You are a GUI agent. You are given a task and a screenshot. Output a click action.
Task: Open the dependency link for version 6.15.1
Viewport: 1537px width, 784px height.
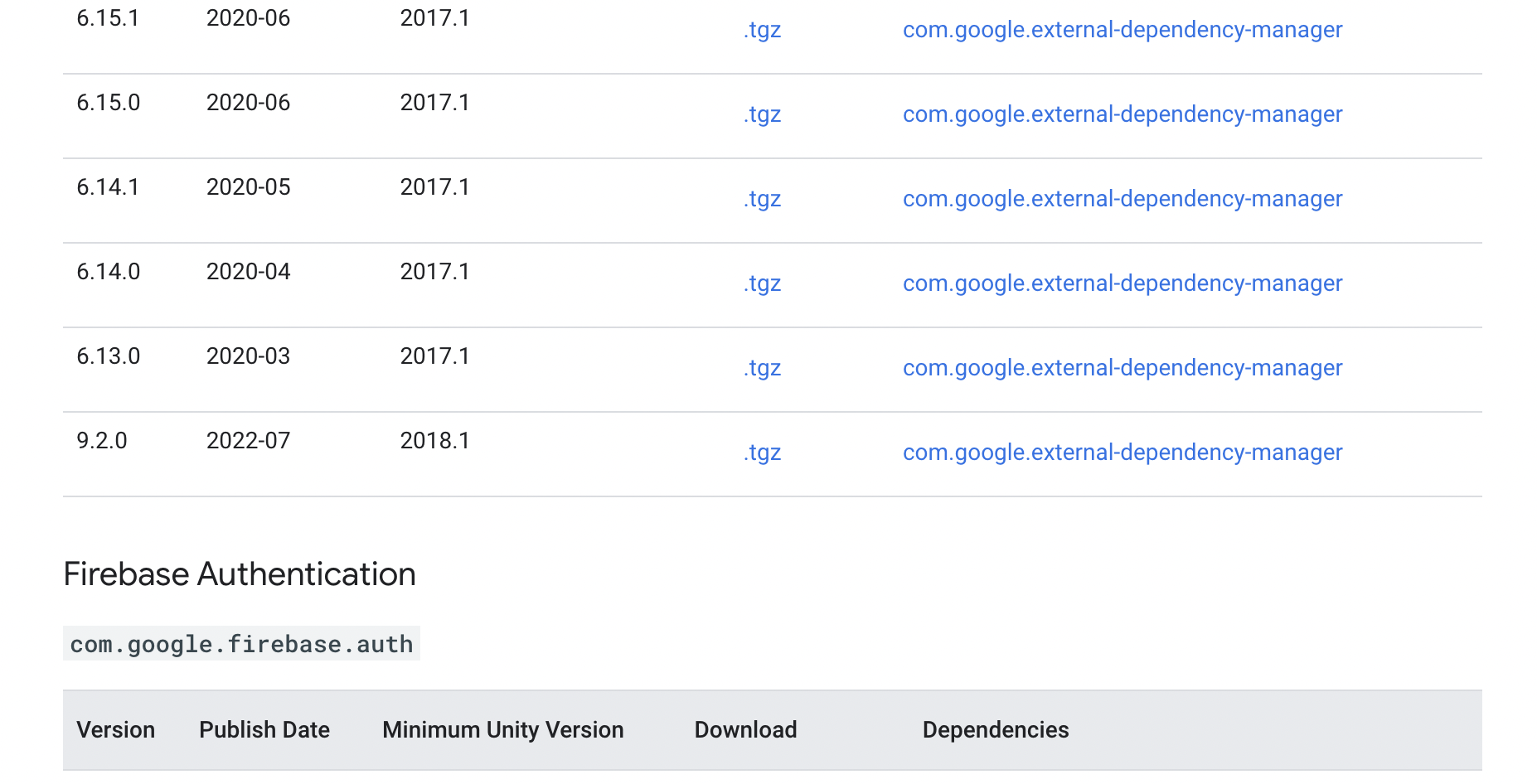coord(1122,30)
